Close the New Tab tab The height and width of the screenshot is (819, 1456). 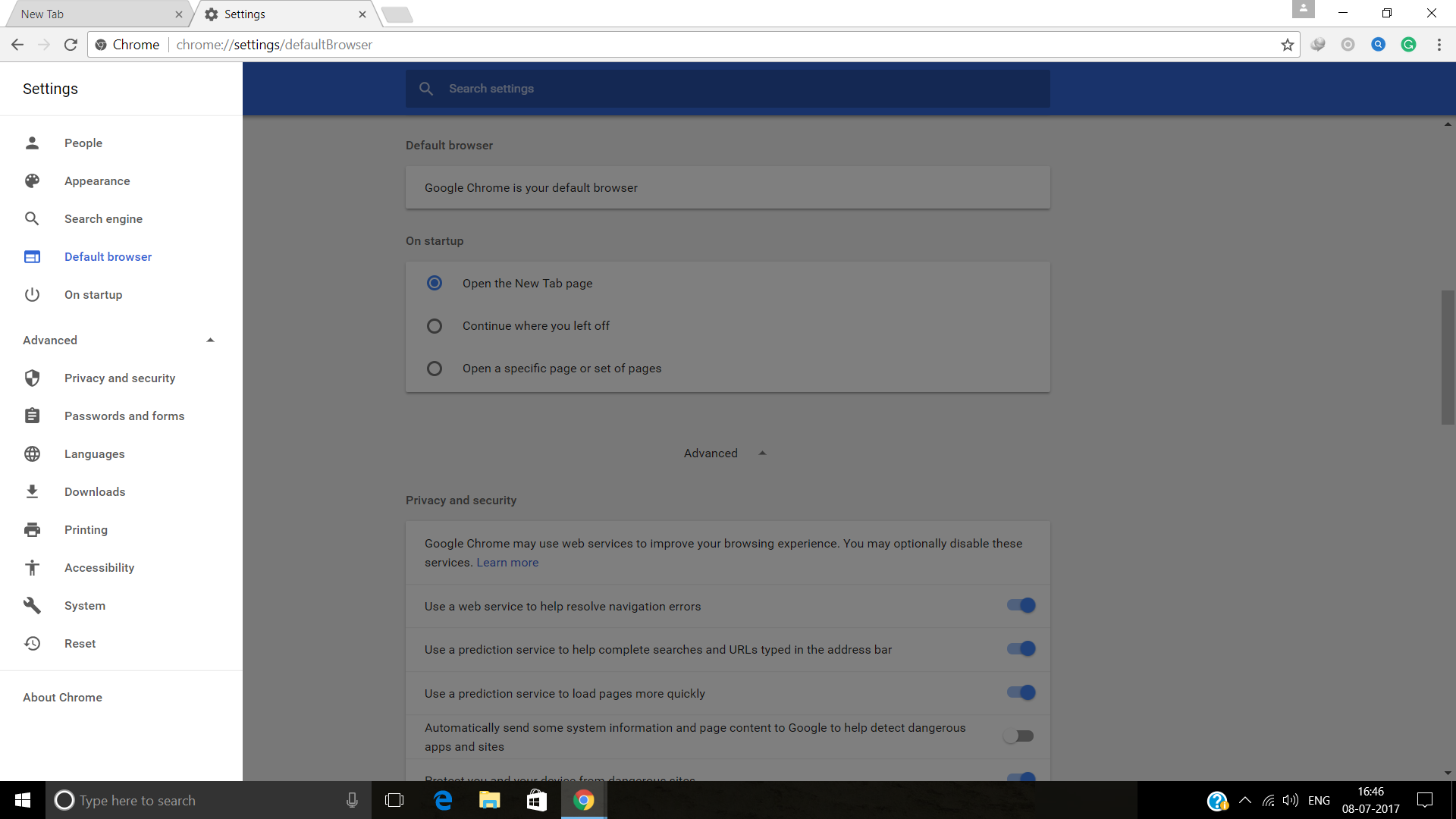point(179,14)
